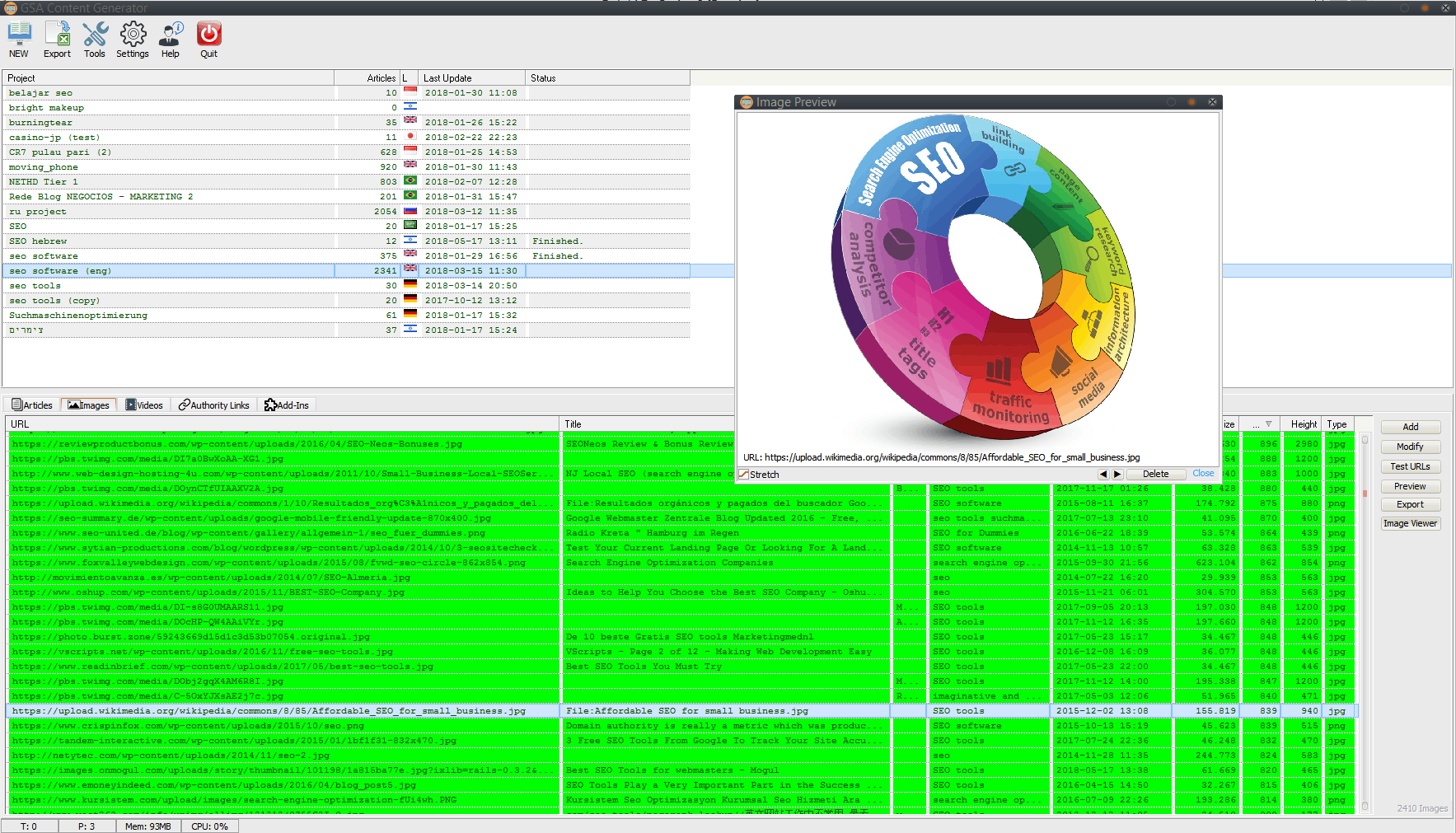The width and height of the screenshot is (1456, 833).
Task: Click the 'Mem: 93MB' status bar entry
Action: [148, 826]
